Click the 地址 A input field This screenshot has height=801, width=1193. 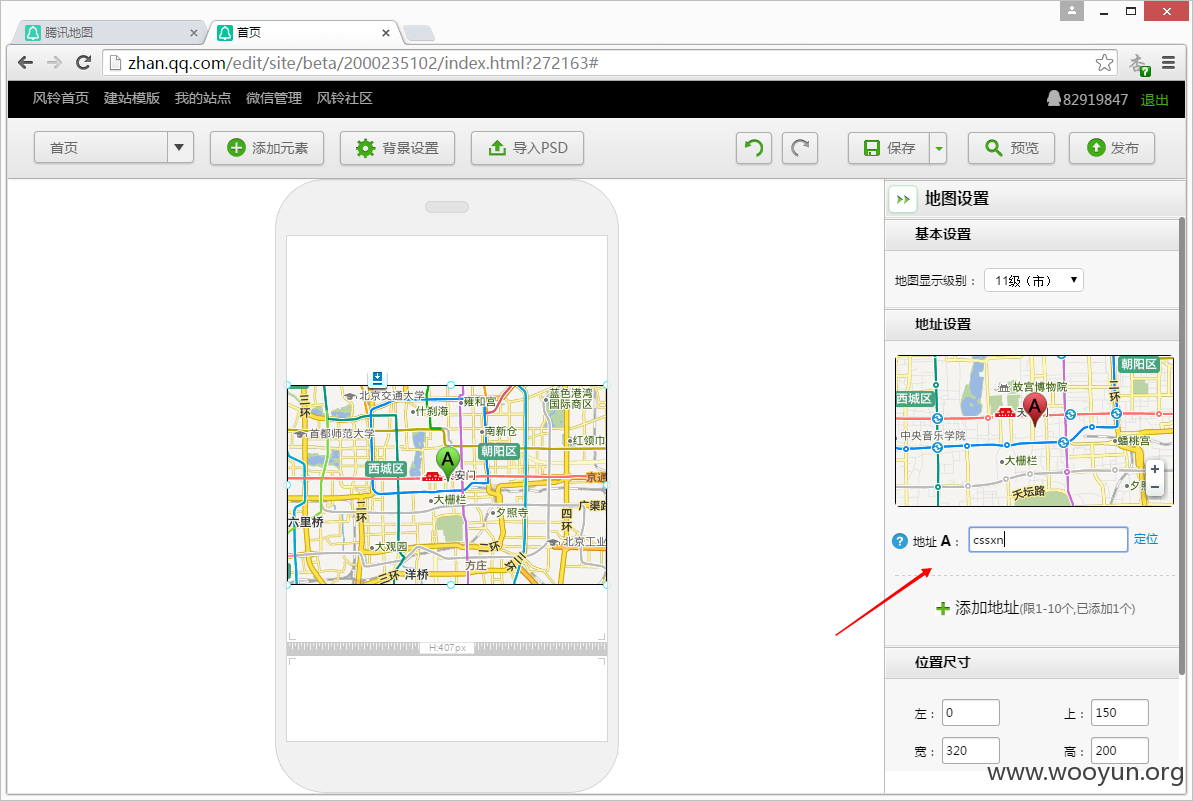pos(1048,539)
